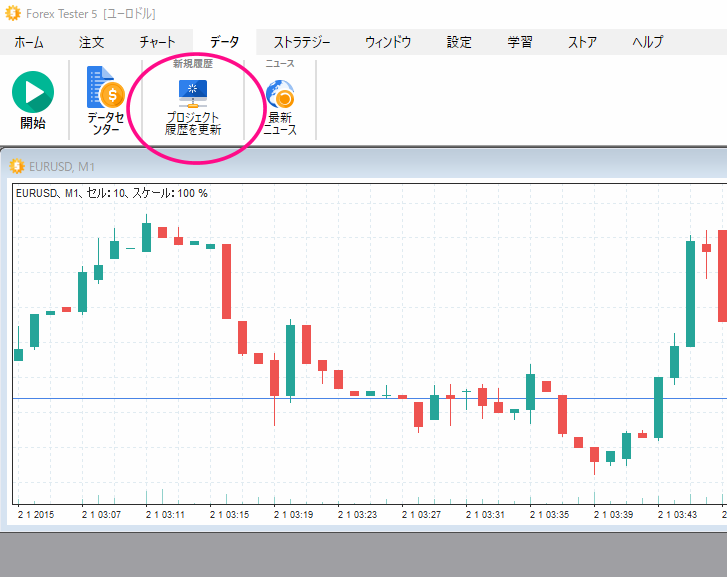Image resolution: width=727 pixels, height=577 pixels.
Task: Click the time label '2 1 03:11'
Action: (166, 514)
